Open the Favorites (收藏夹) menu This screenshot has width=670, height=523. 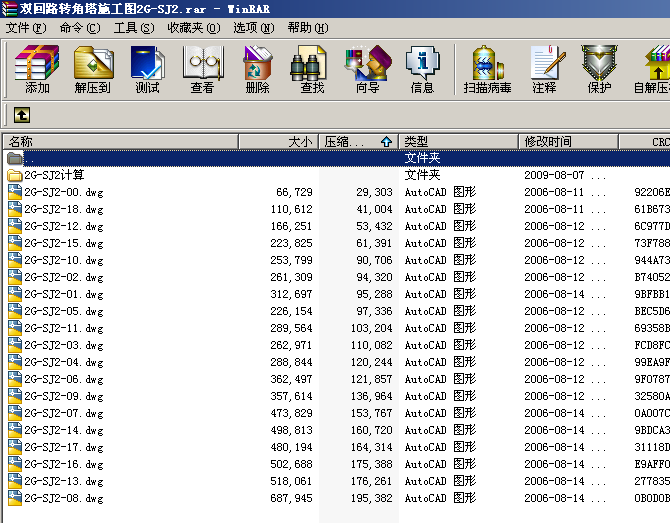[x=194, y=28]
